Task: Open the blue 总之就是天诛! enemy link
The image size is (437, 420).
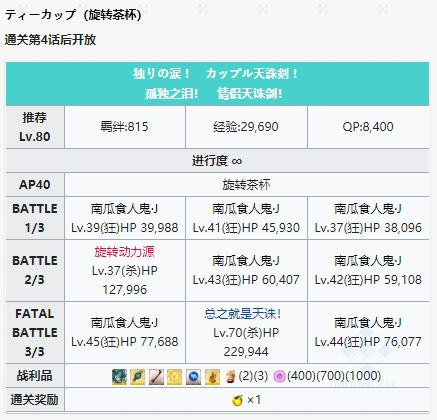Action: point(243,313)
